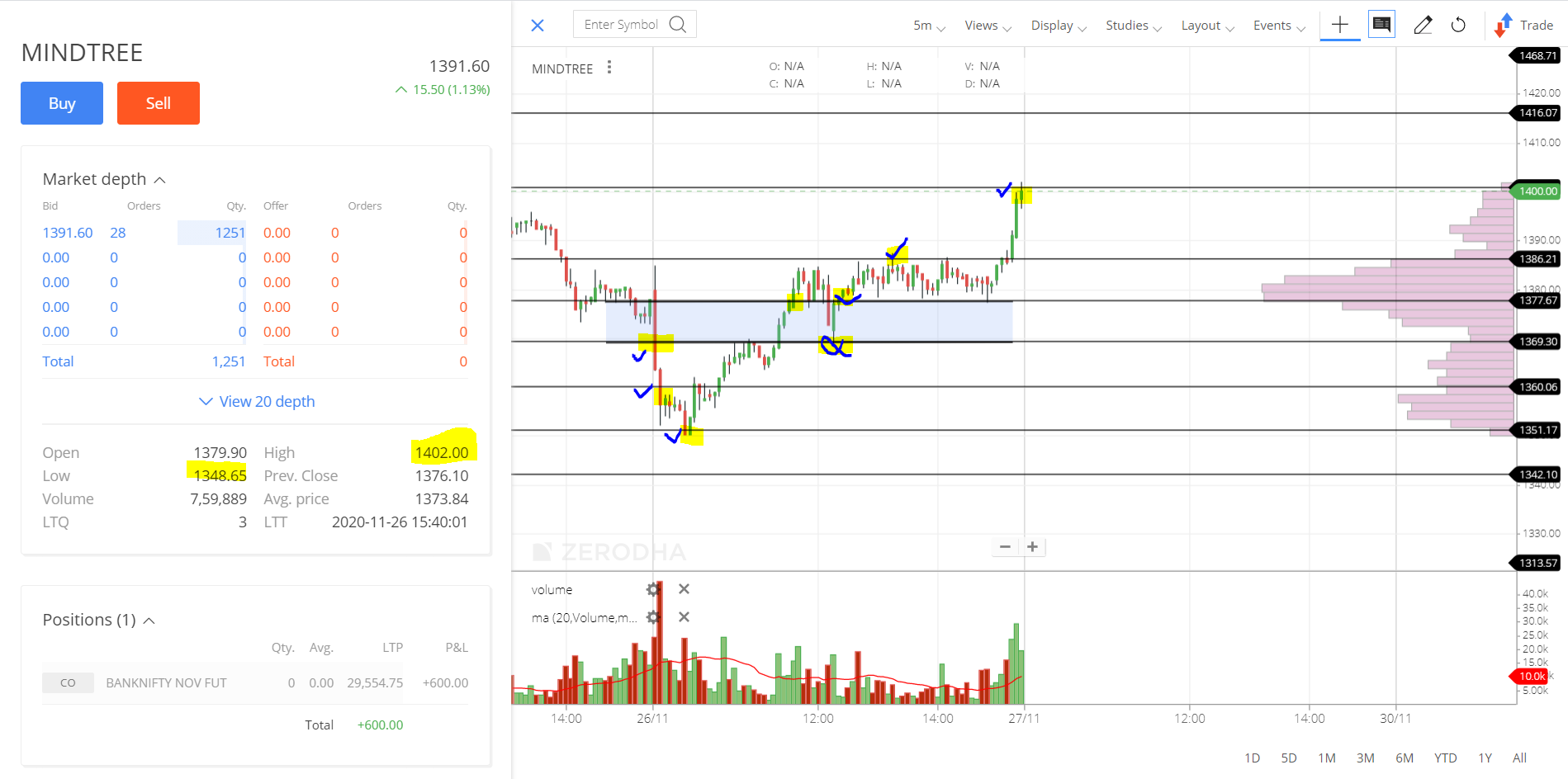Click the 15.50 (1.13%) change value

pos(452,89)
